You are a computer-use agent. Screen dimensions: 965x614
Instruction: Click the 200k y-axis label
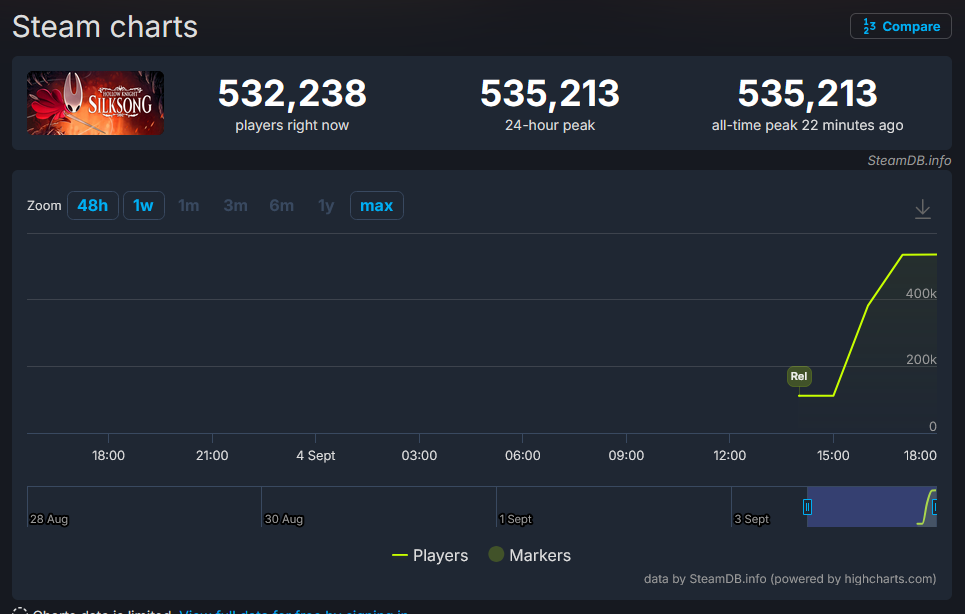[921, 360]
